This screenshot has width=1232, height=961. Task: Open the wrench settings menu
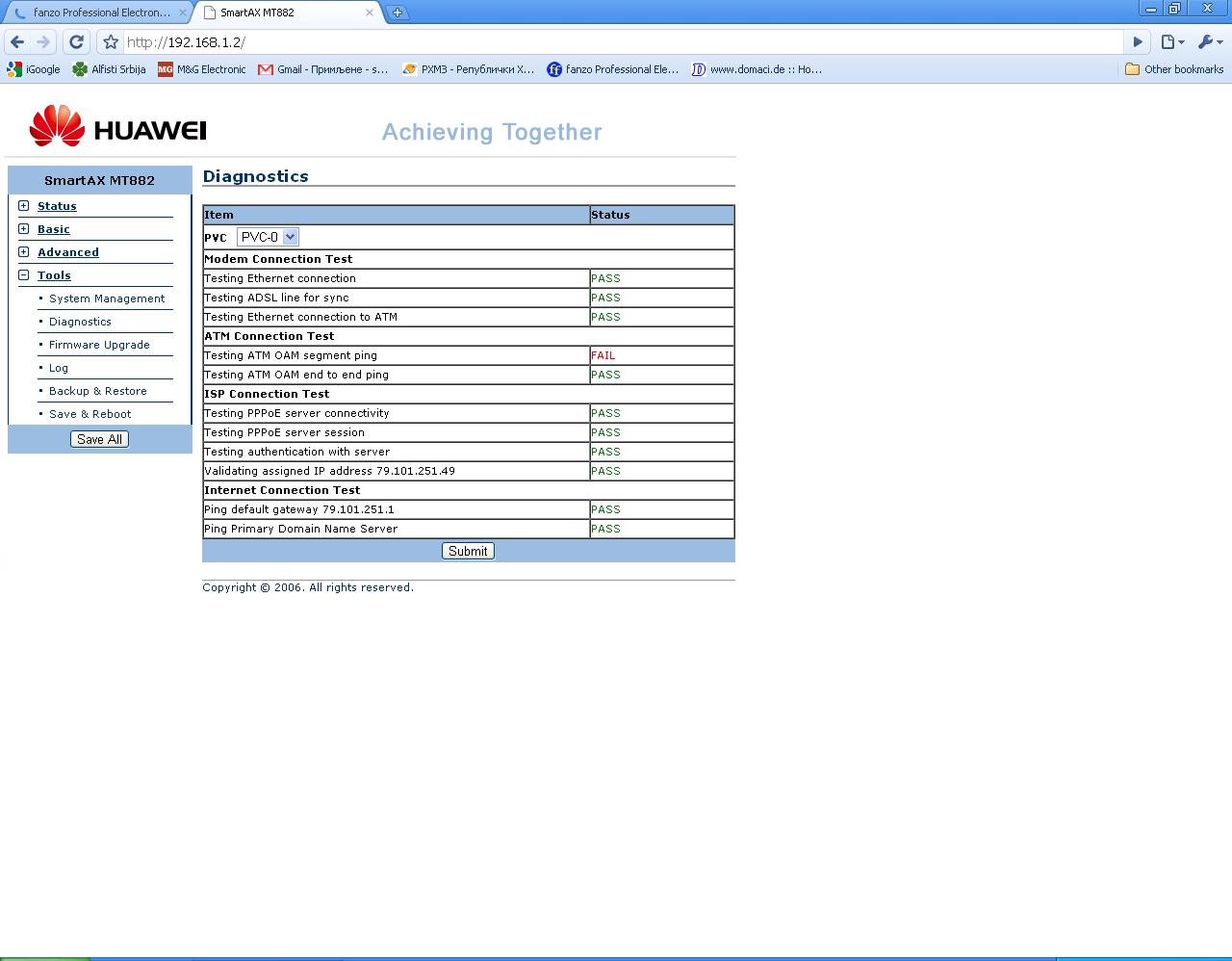pos(1209,42)
